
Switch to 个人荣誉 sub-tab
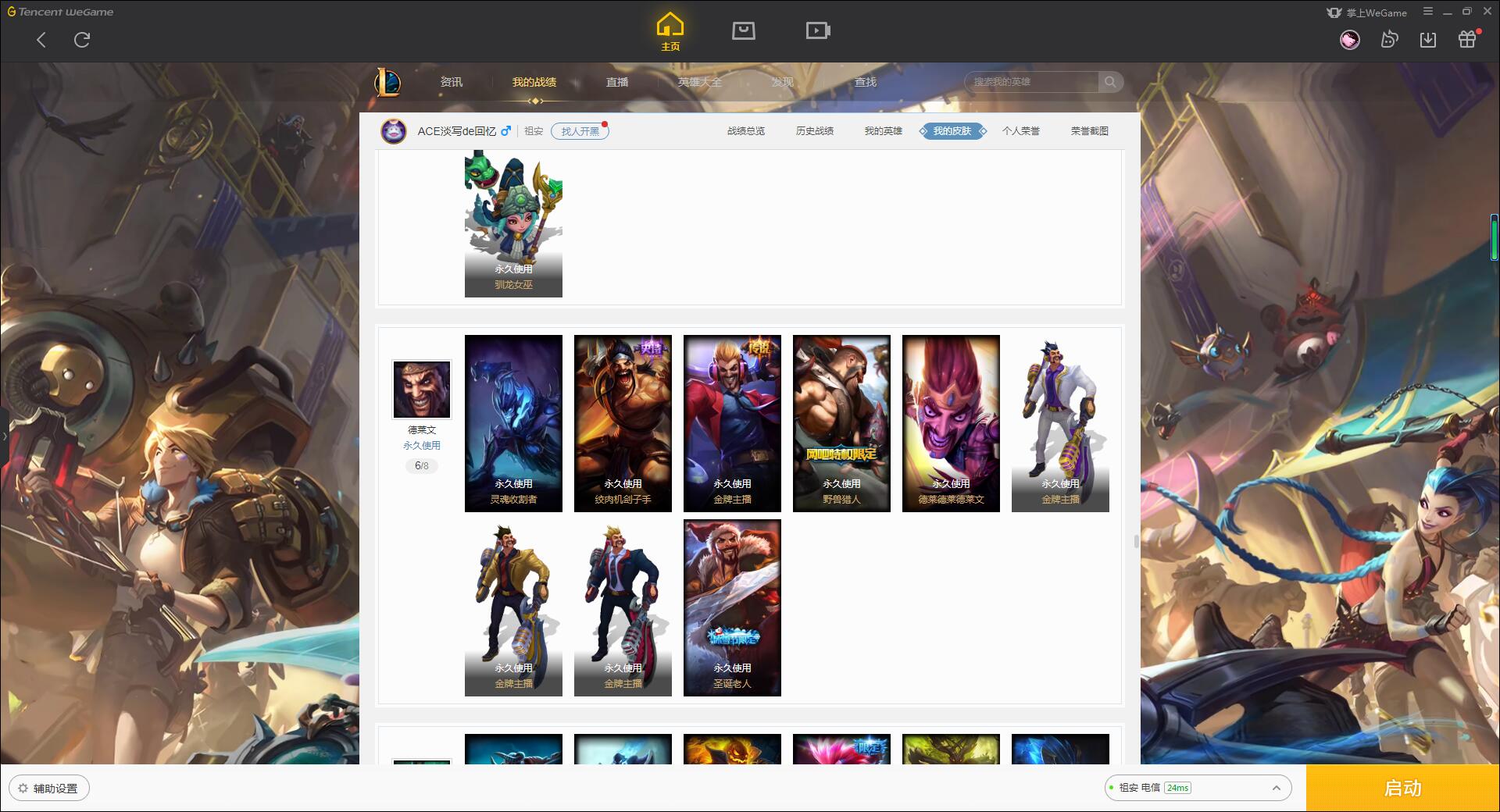[x=1021, y=131]
